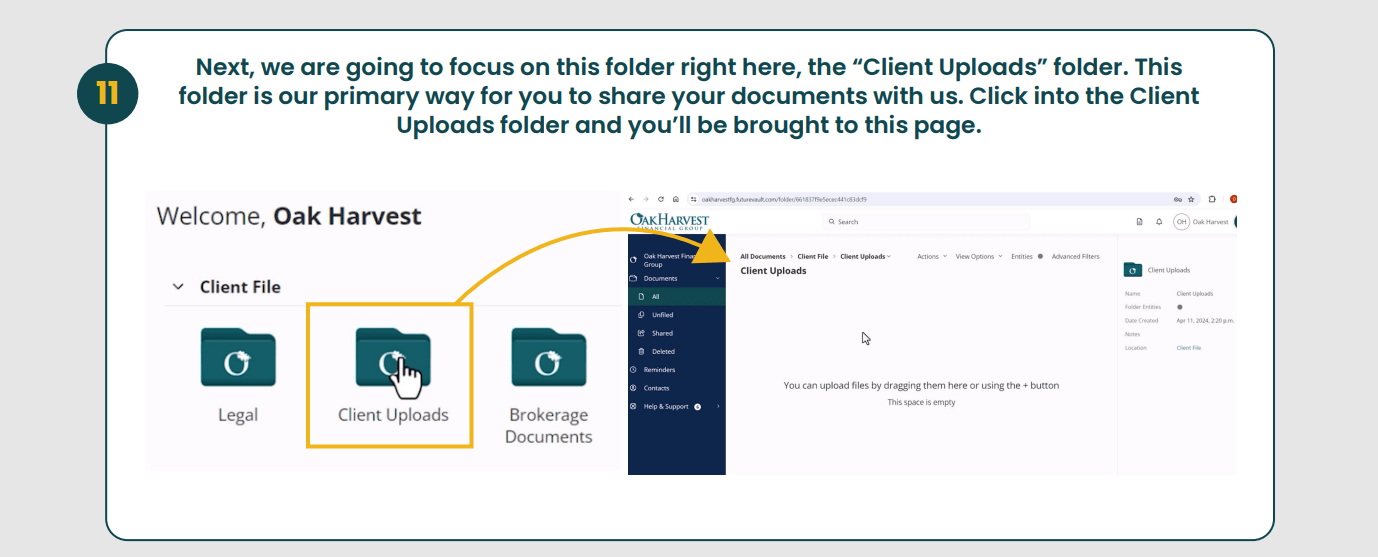Open Deleted documents in sidebar

[x=676, y=351]
